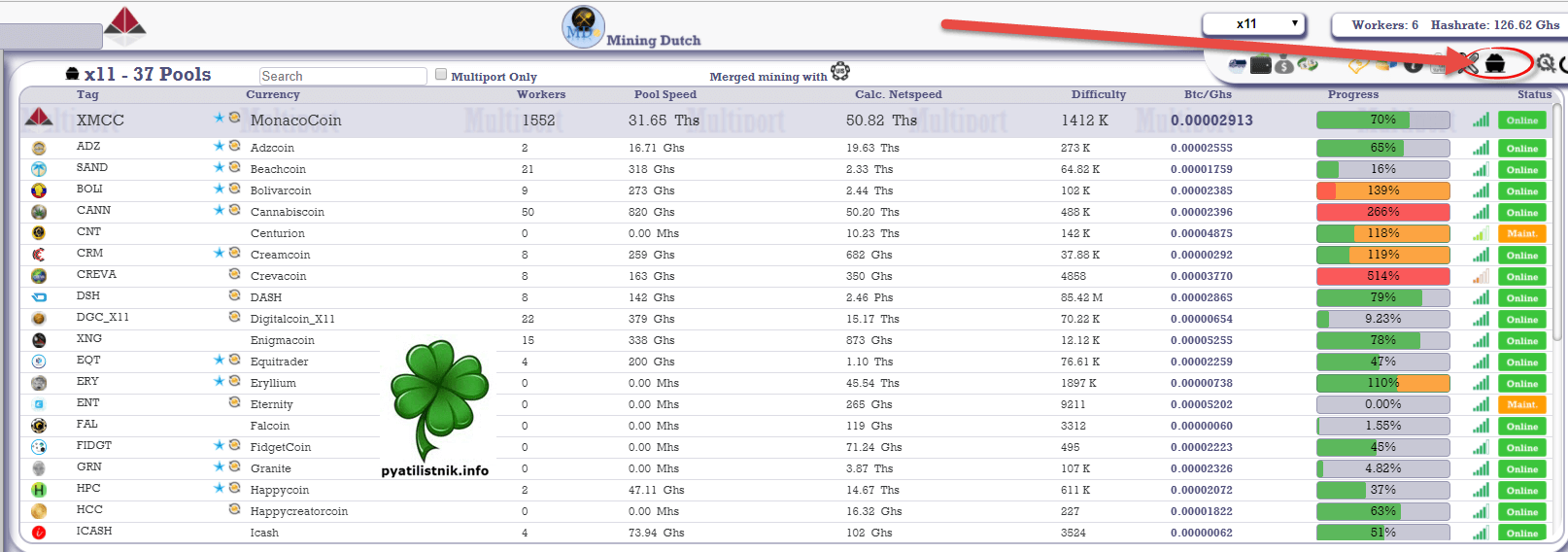The width and height of the screenshot is (1568, 552).
Task: Toggle the Multiport Only checkbox
Action: (441, 74)
